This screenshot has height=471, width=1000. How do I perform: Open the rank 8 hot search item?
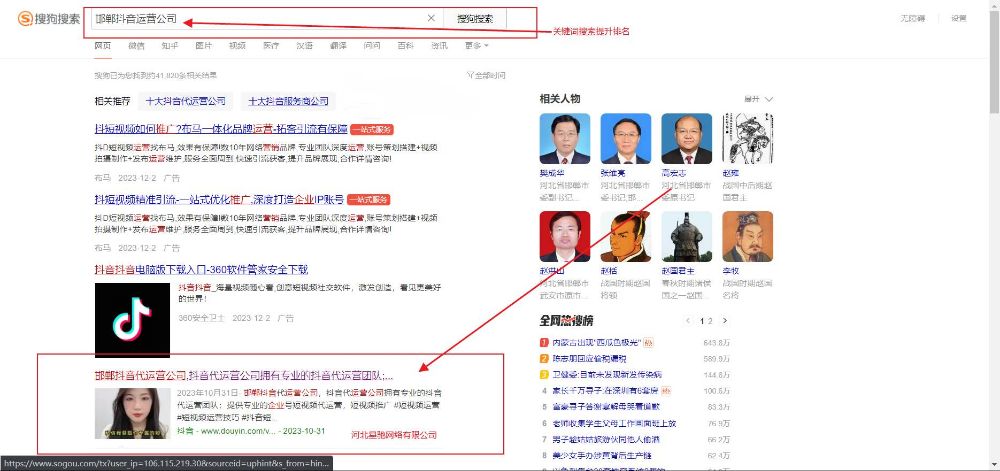pos(601,456)
